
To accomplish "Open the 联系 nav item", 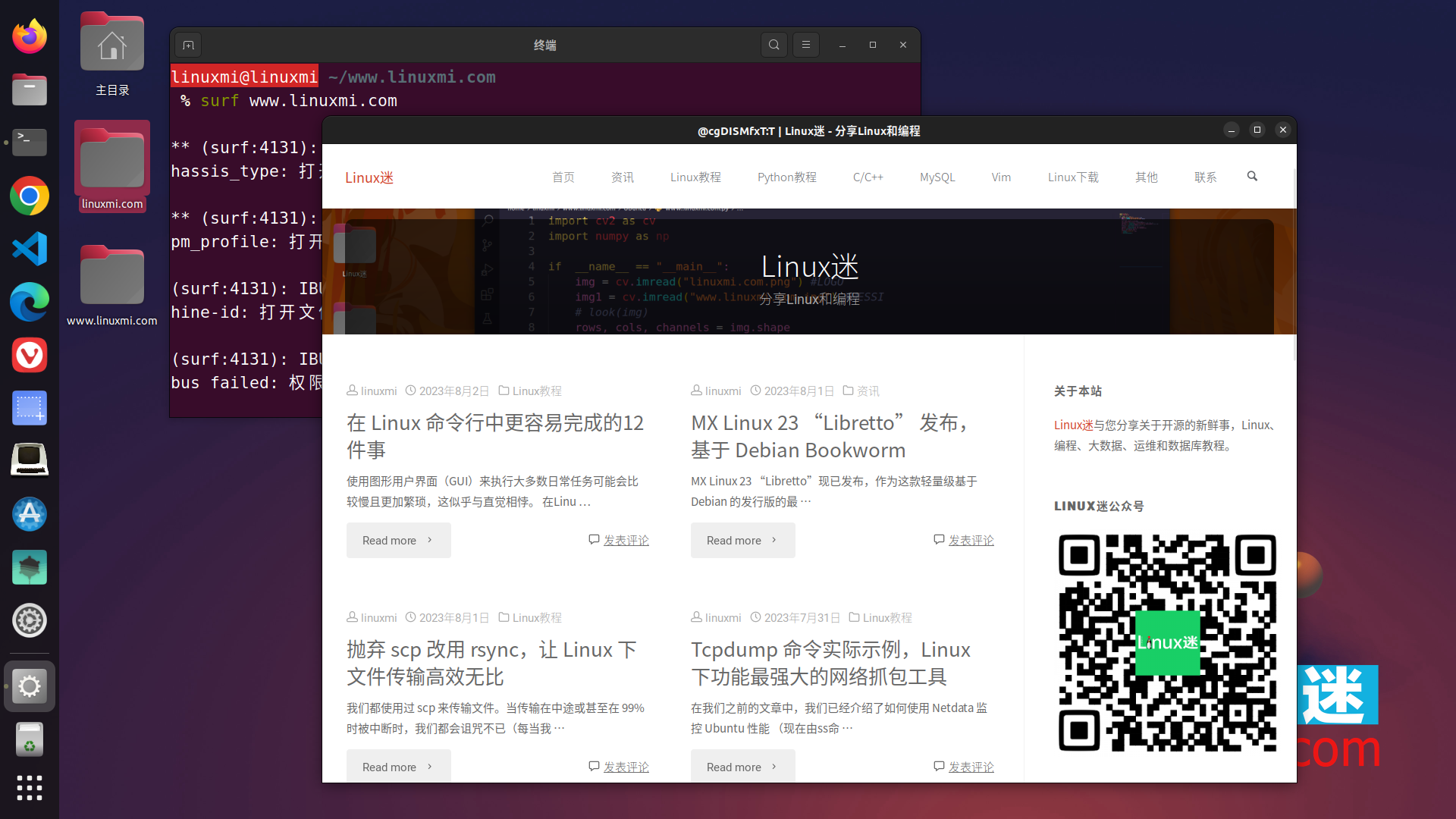I will [x=1206, y=177].
